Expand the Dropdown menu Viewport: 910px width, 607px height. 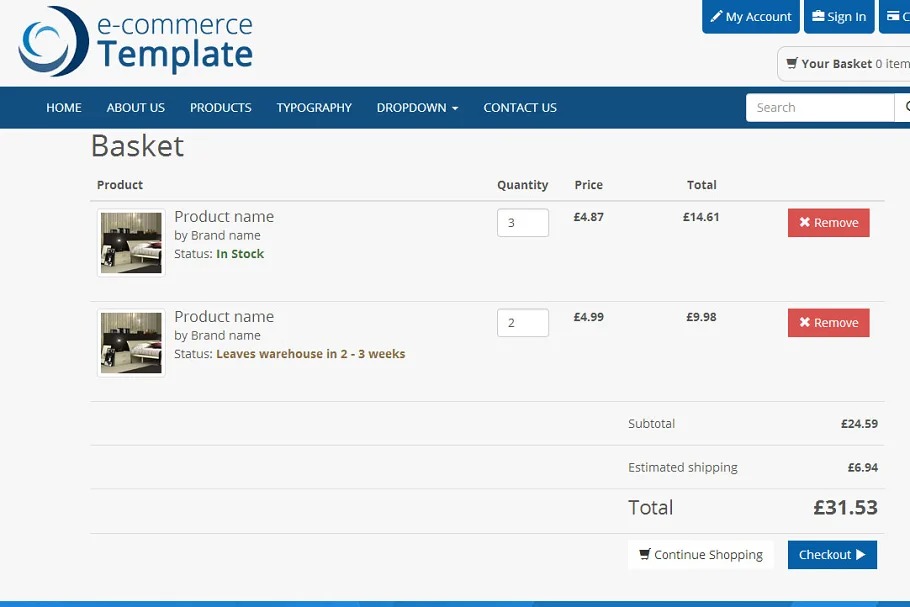[417, 108]
